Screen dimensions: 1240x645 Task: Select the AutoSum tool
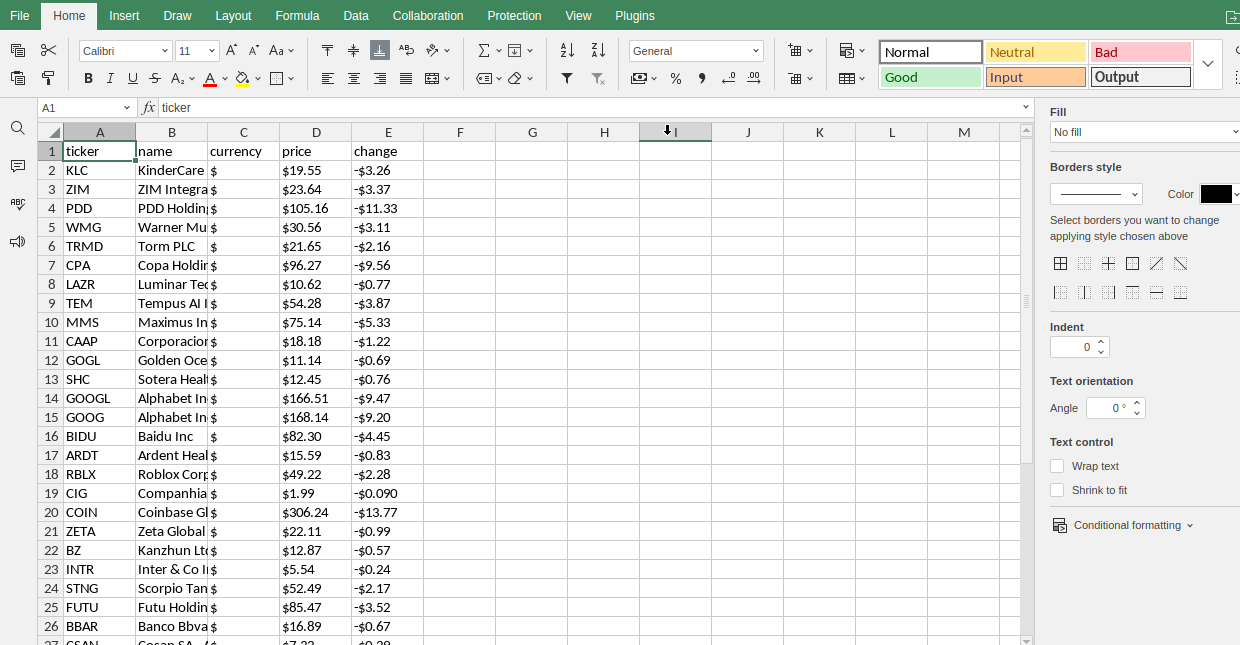484,50
